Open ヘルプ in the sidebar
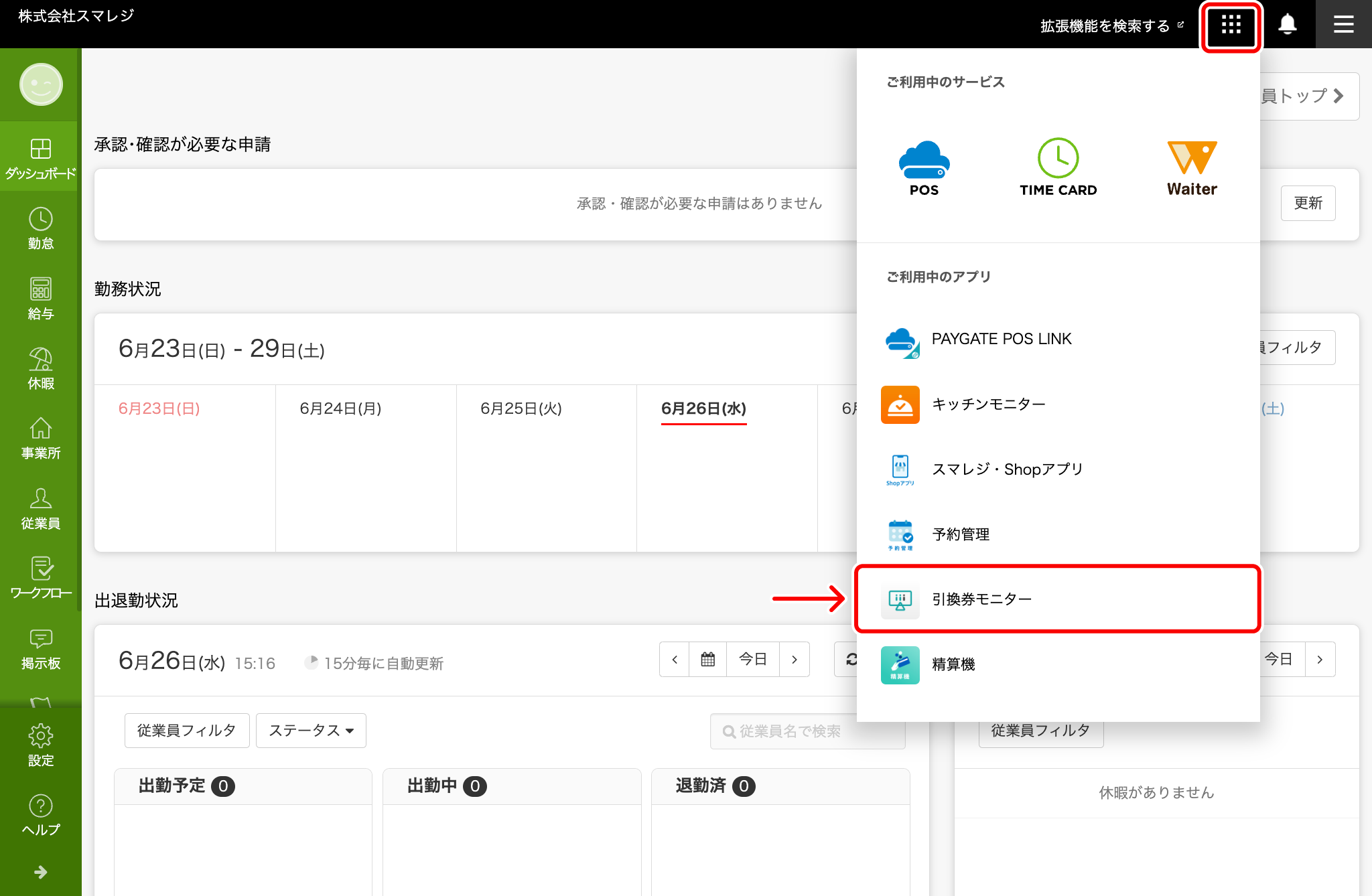The height and width of the screenshot is (896, 1372). (x=41, y=815)
